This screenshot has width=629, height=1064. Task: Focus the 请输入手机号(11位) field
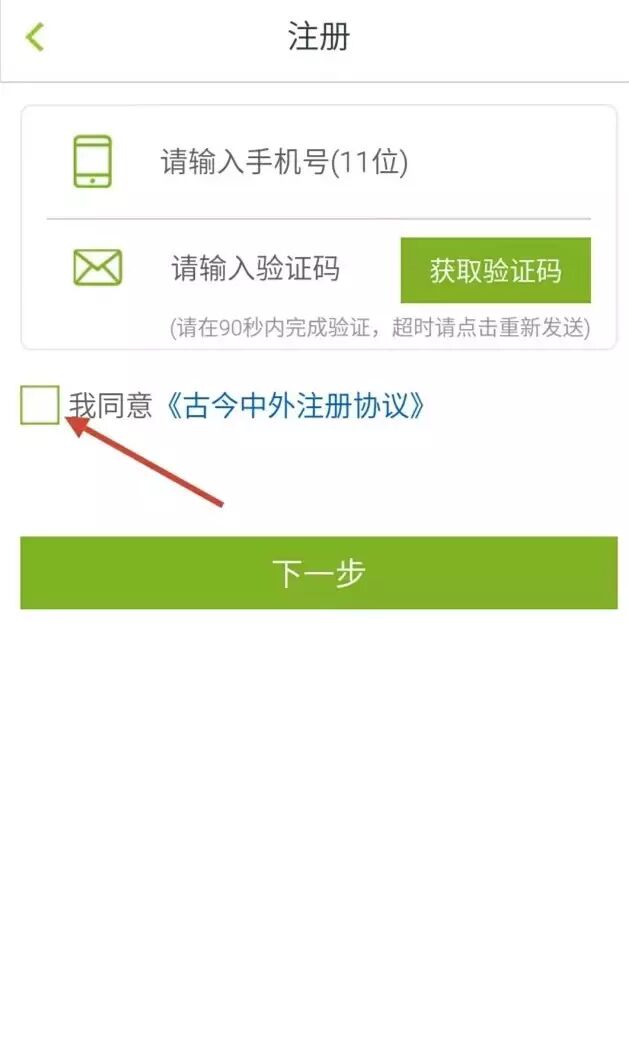375,162
